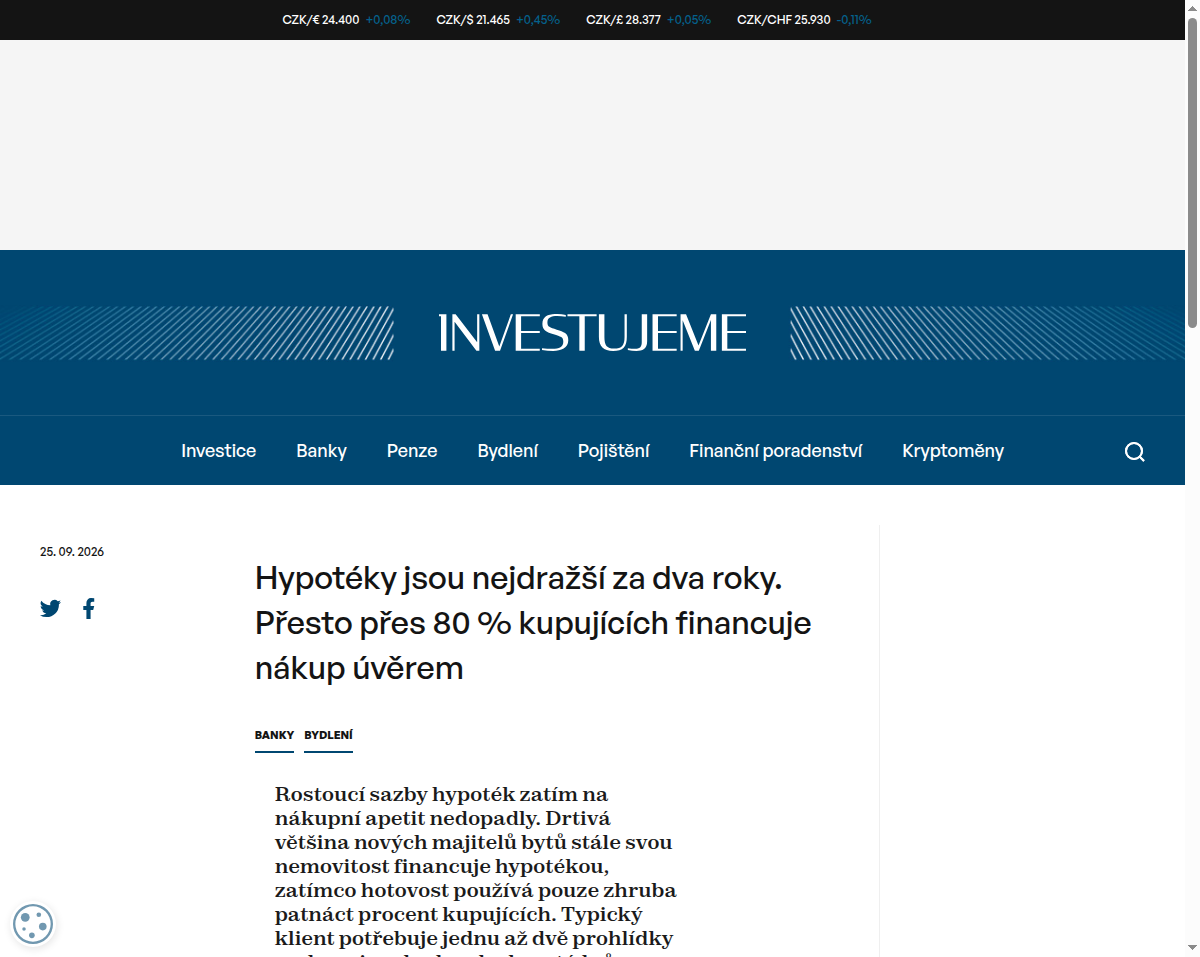1200x957 pixels.
Task: Click the CZK/£ 28.377 exchange rate
Action: click(x=623, y=19)
